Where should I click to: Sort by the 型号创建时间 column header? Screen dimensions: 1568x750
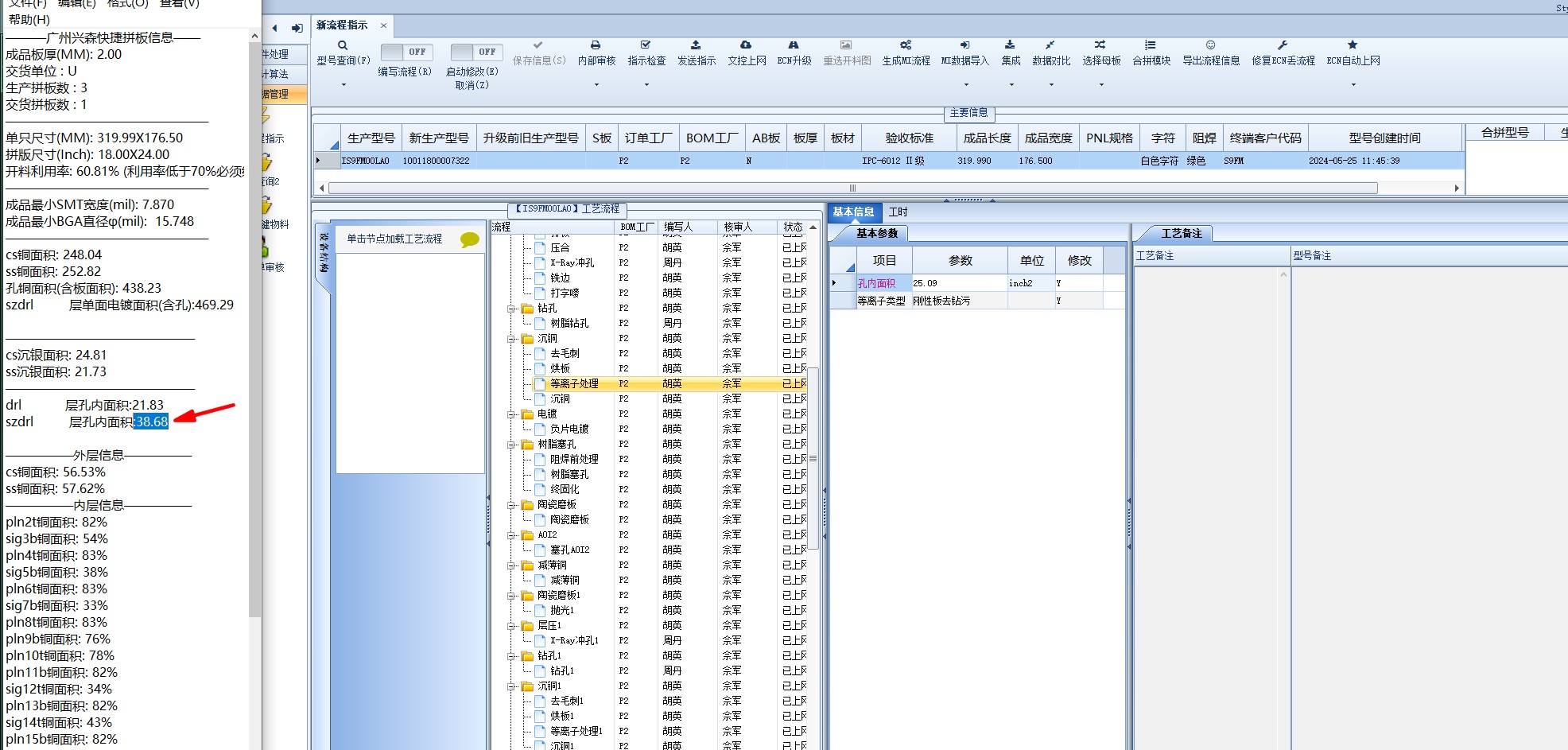(x=1385, y=138)
